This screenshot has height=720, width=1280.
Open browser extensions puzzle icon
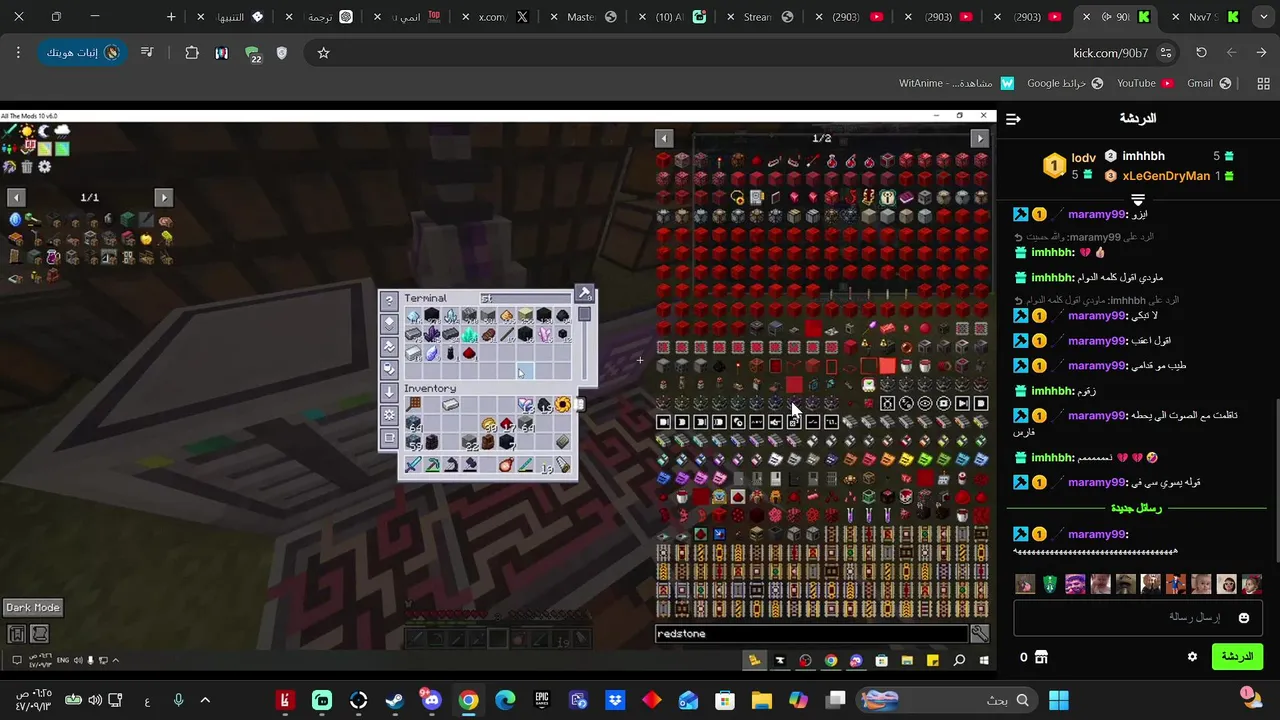[192, 53]
